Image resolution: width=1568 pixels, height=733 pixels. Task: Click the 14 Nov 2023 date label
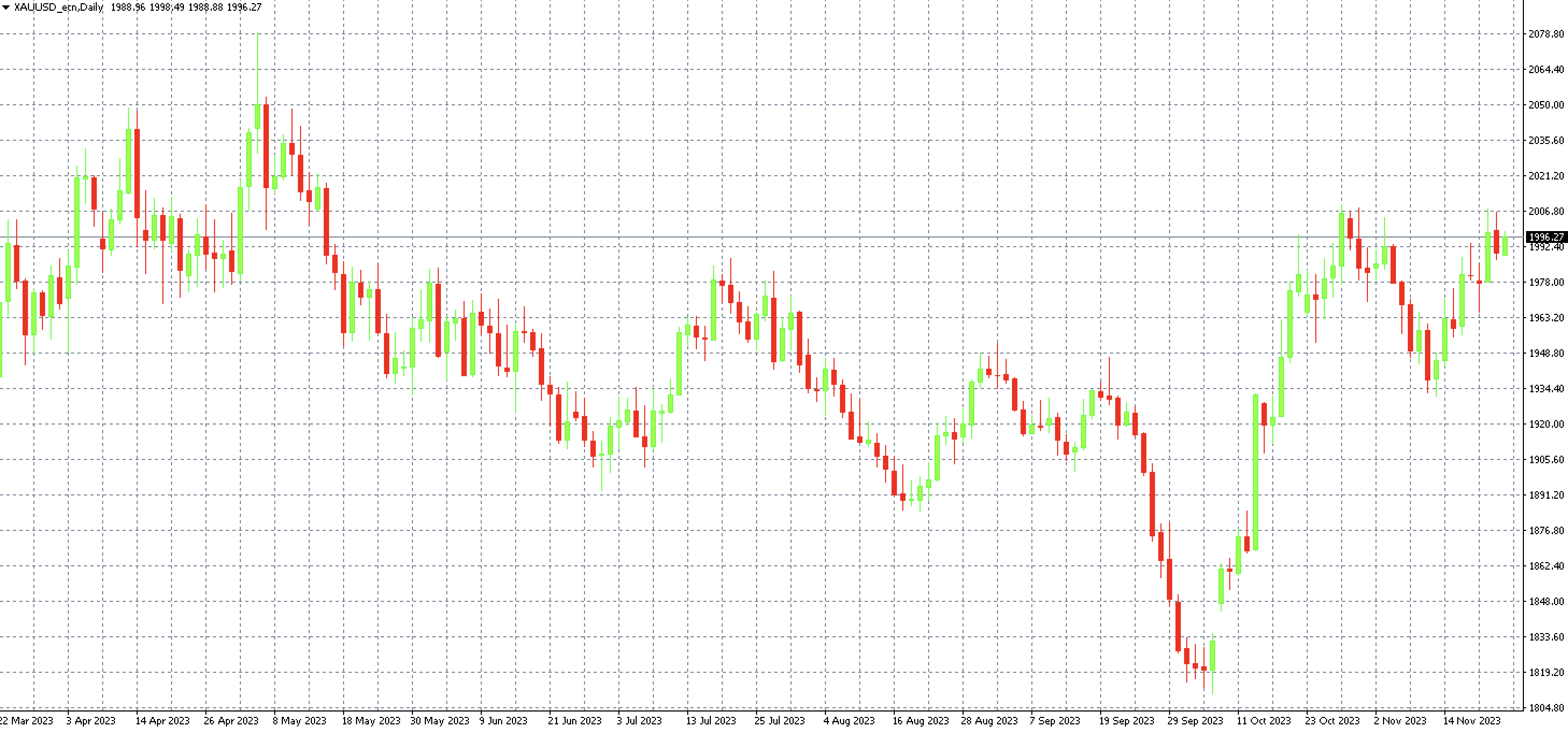tap(1472, 721)
